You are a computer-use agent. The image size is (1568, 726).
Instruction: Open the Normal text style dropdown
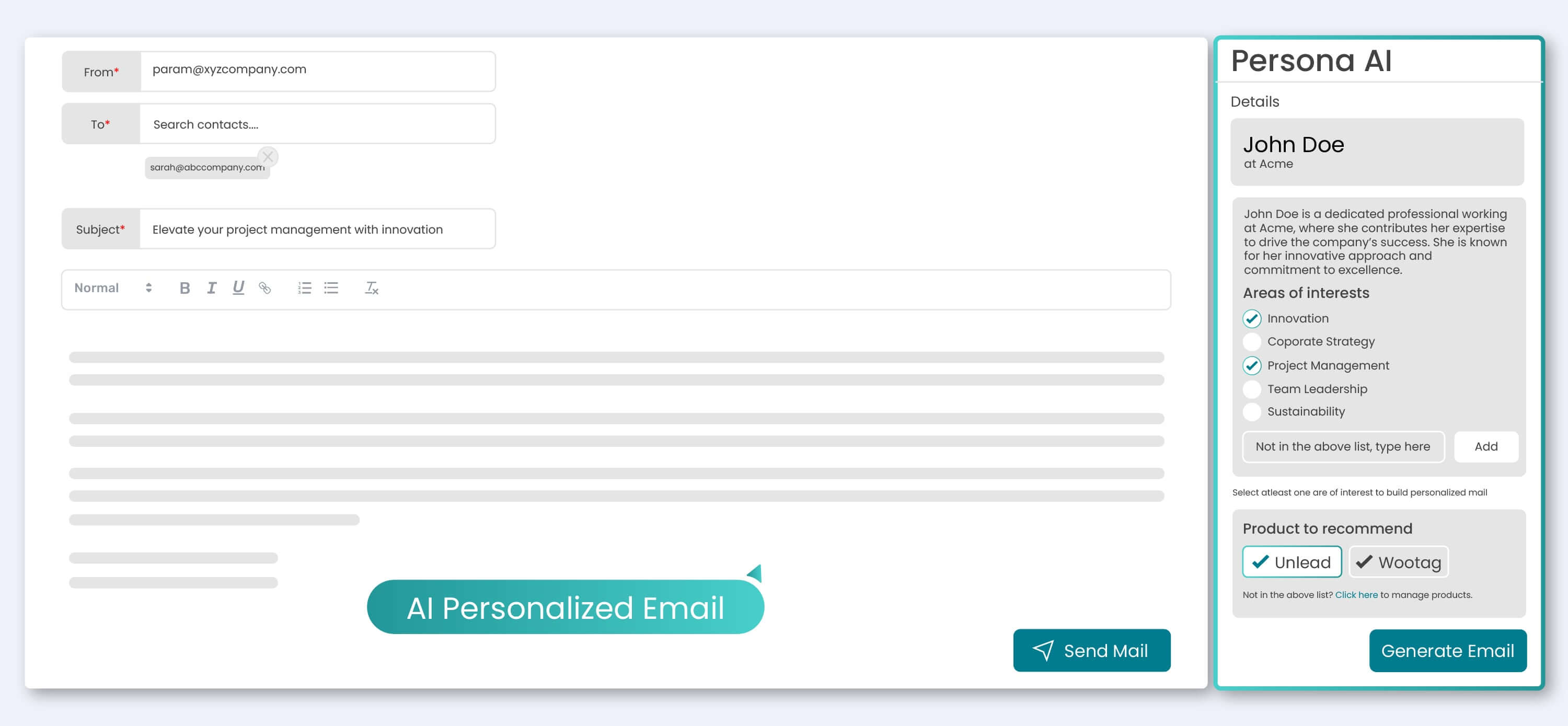click(113, 288)
